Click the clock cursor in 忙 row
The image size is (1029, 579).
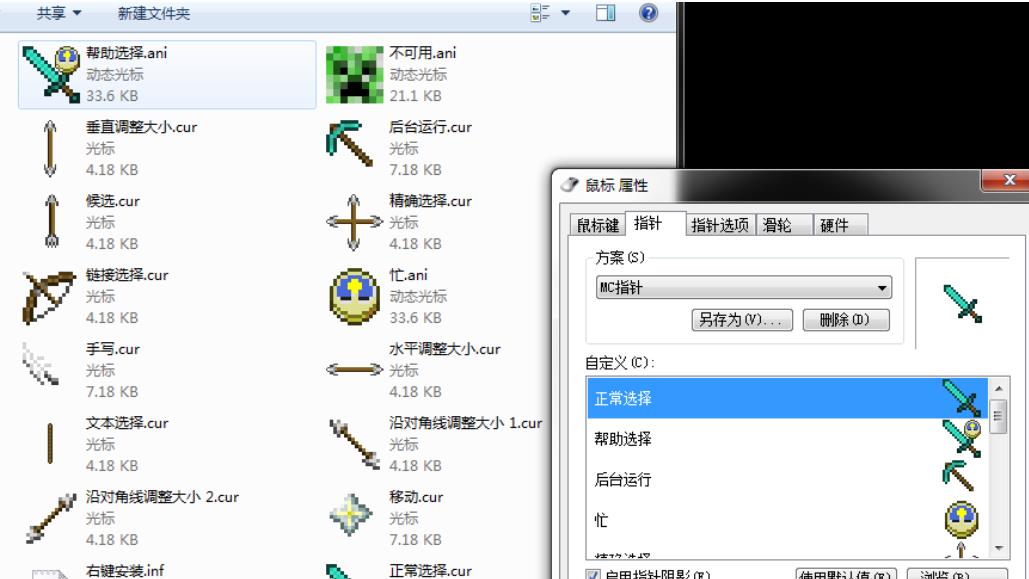click(x=961, y=519)
